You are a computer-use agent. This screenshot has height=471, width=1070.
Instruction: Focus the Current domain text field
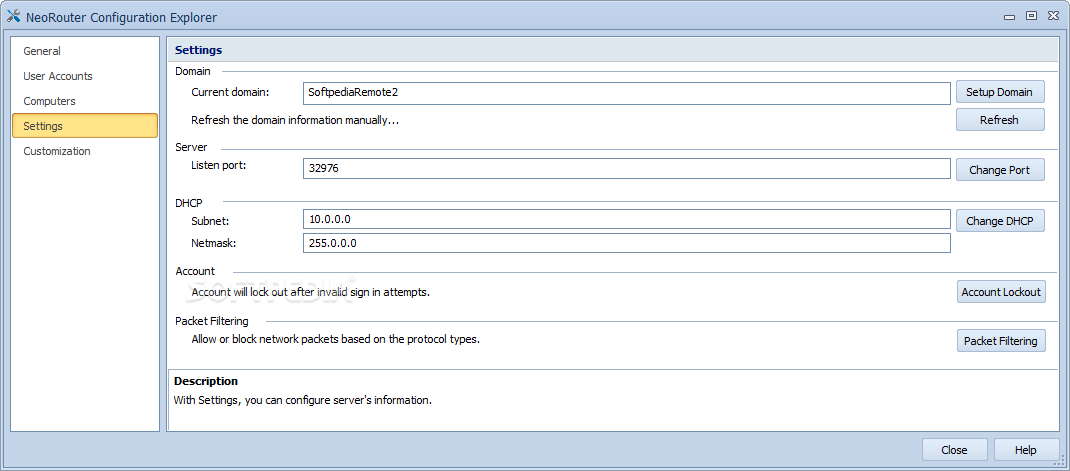click(626, 93)
